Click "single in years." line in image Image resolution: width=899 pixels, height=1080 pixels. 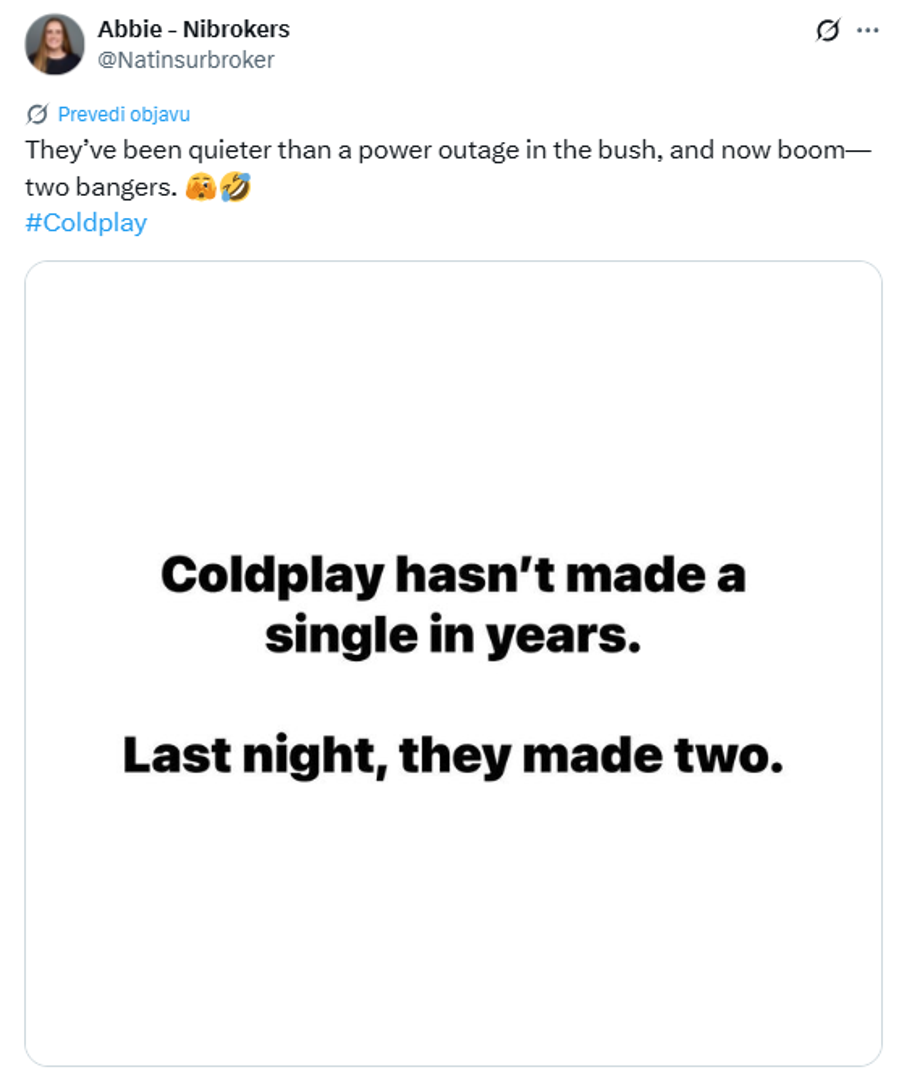452,637
